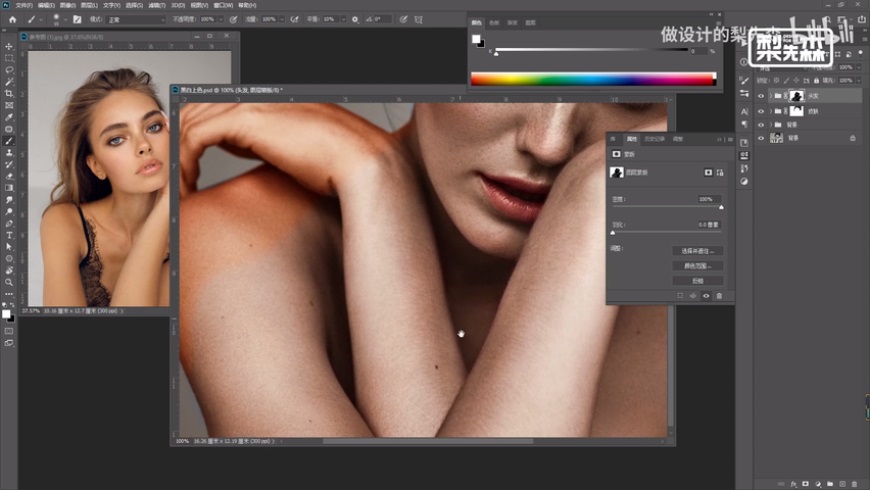Viewport: 870px width, 490px height.
Task: Click the 头发 layer mask thumbnail
Action: coord(797,96)
